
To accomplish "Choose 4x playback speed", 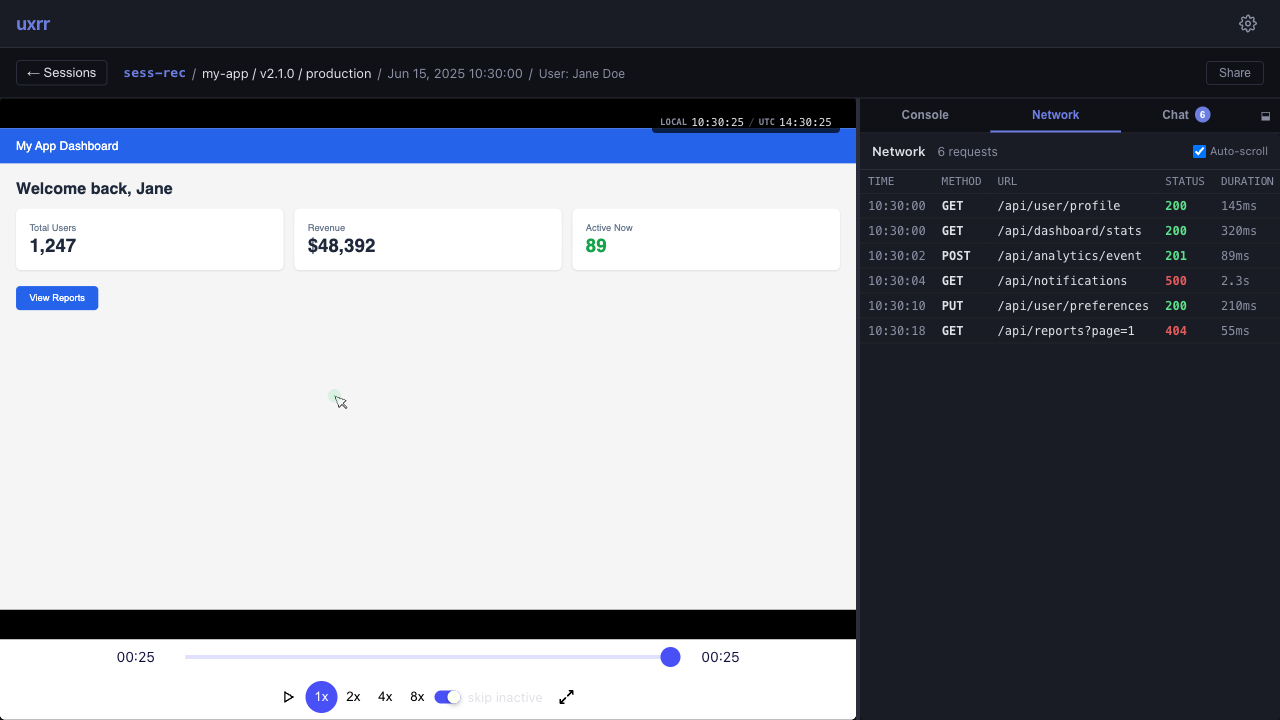I will [x=385, y=697].
